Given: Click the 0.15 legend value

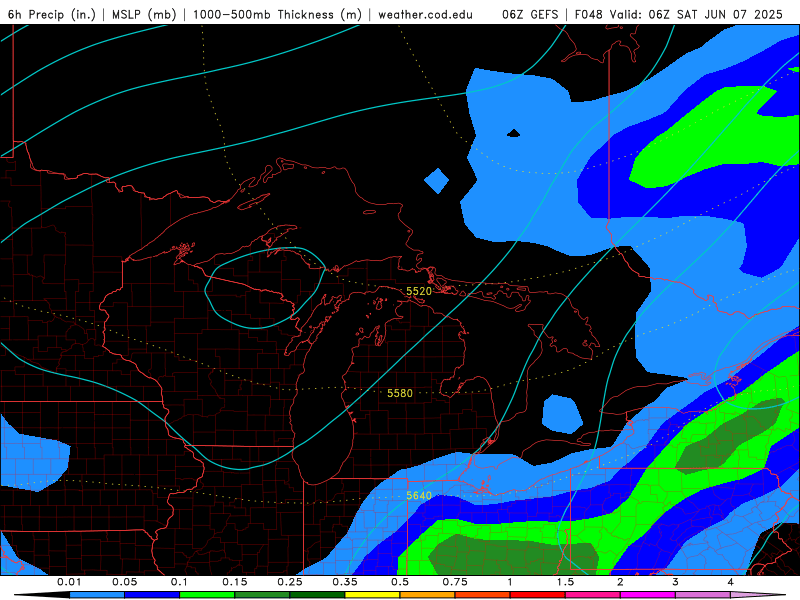Looking at the screenshot, I should click(x=235, y=582).
